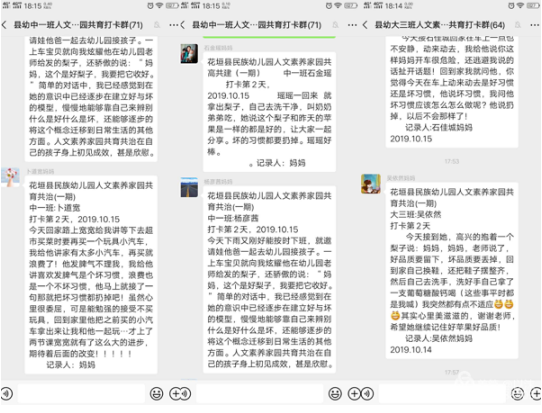Screen dimensions: 542x413
Task: Tap the voice input icon in the leftmost chat
Action: coord(7,393)
